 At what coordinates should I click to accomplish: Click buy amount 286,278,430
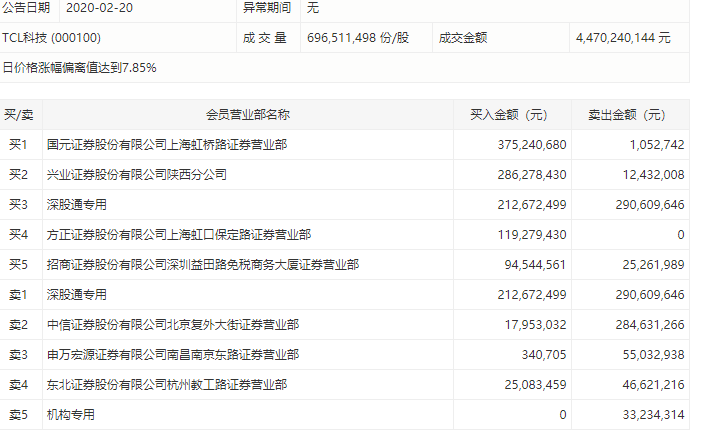pos(532,175)
